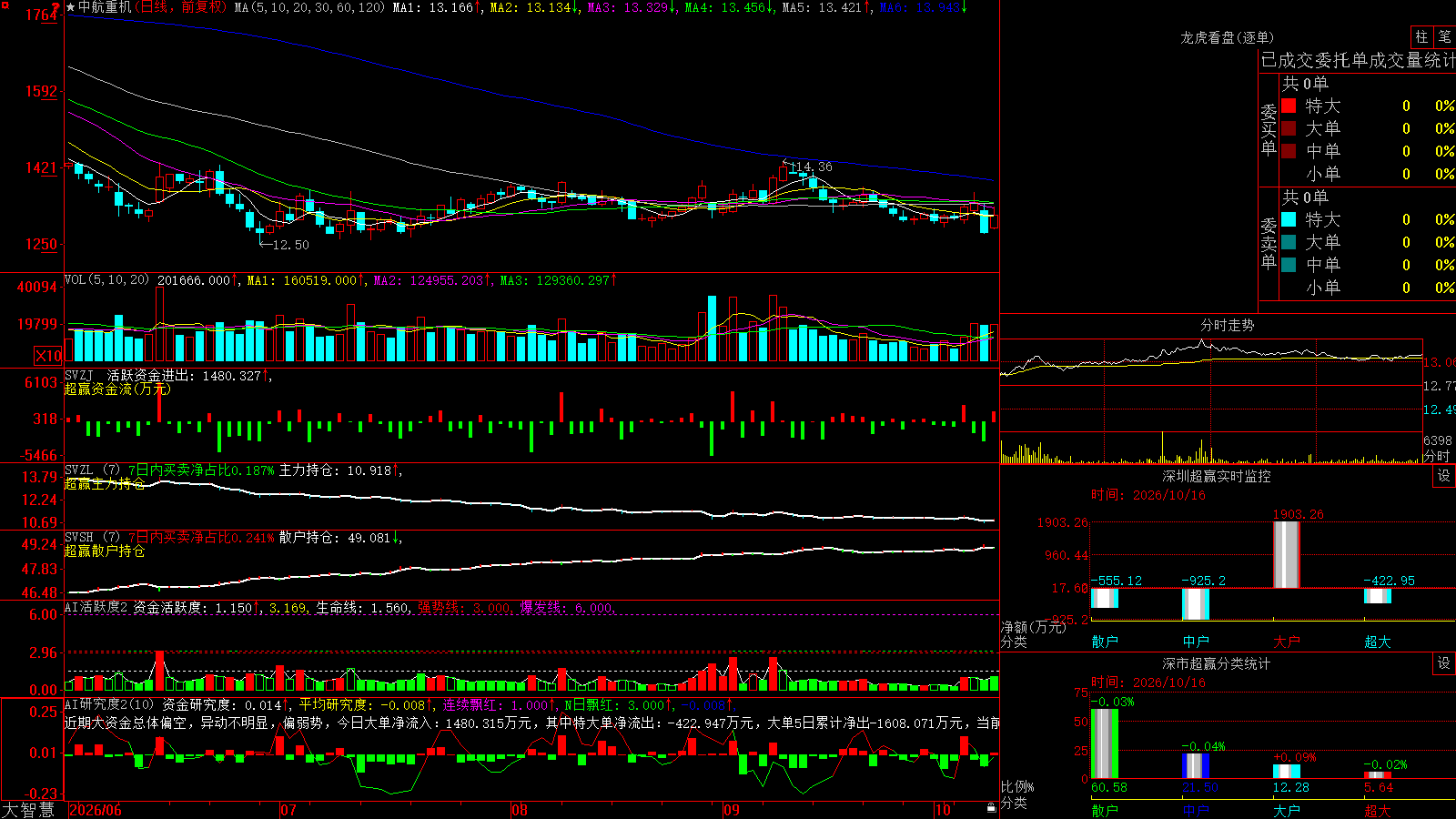1456x819 pixels.
Task: Click the 中户 value -925.2 in 实时监控
Action: point(1203,581)
